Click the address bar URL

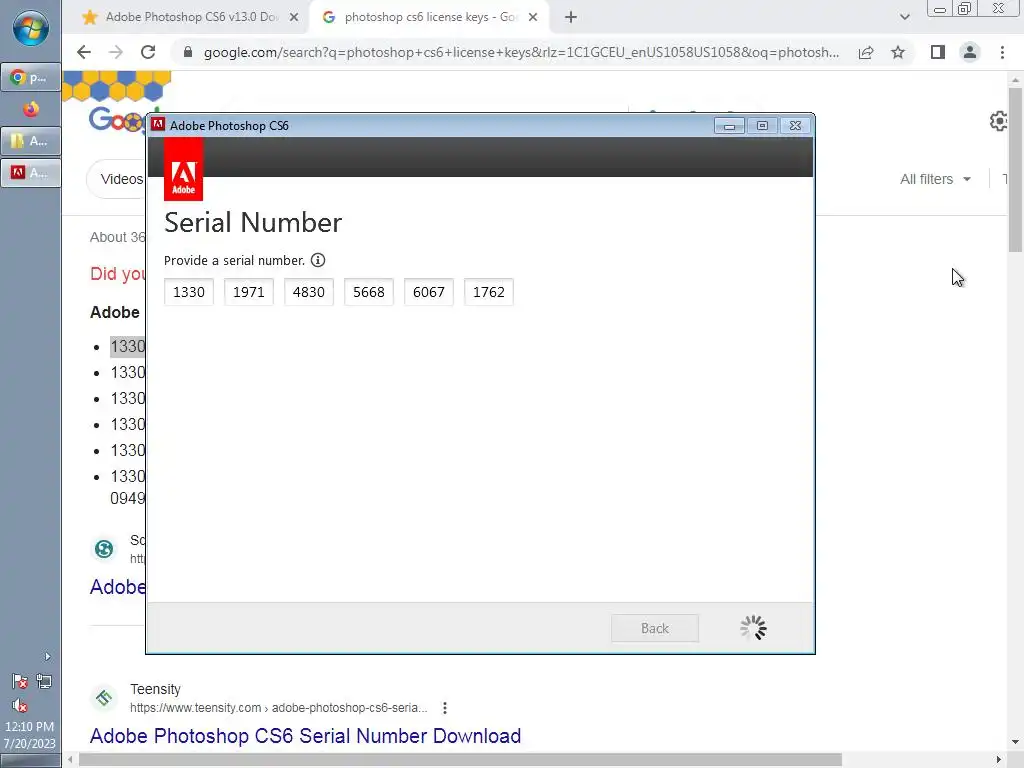coord(521,52)
